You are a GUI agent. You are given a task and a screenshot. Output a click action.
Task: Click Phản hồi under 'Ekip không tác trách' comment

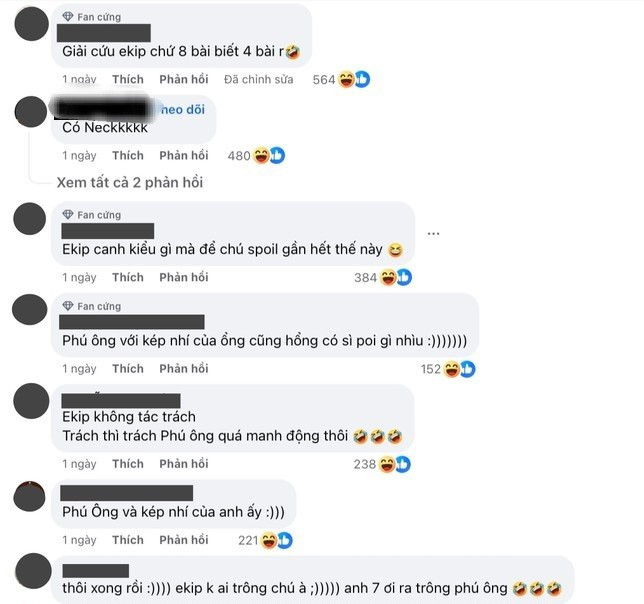184,464
